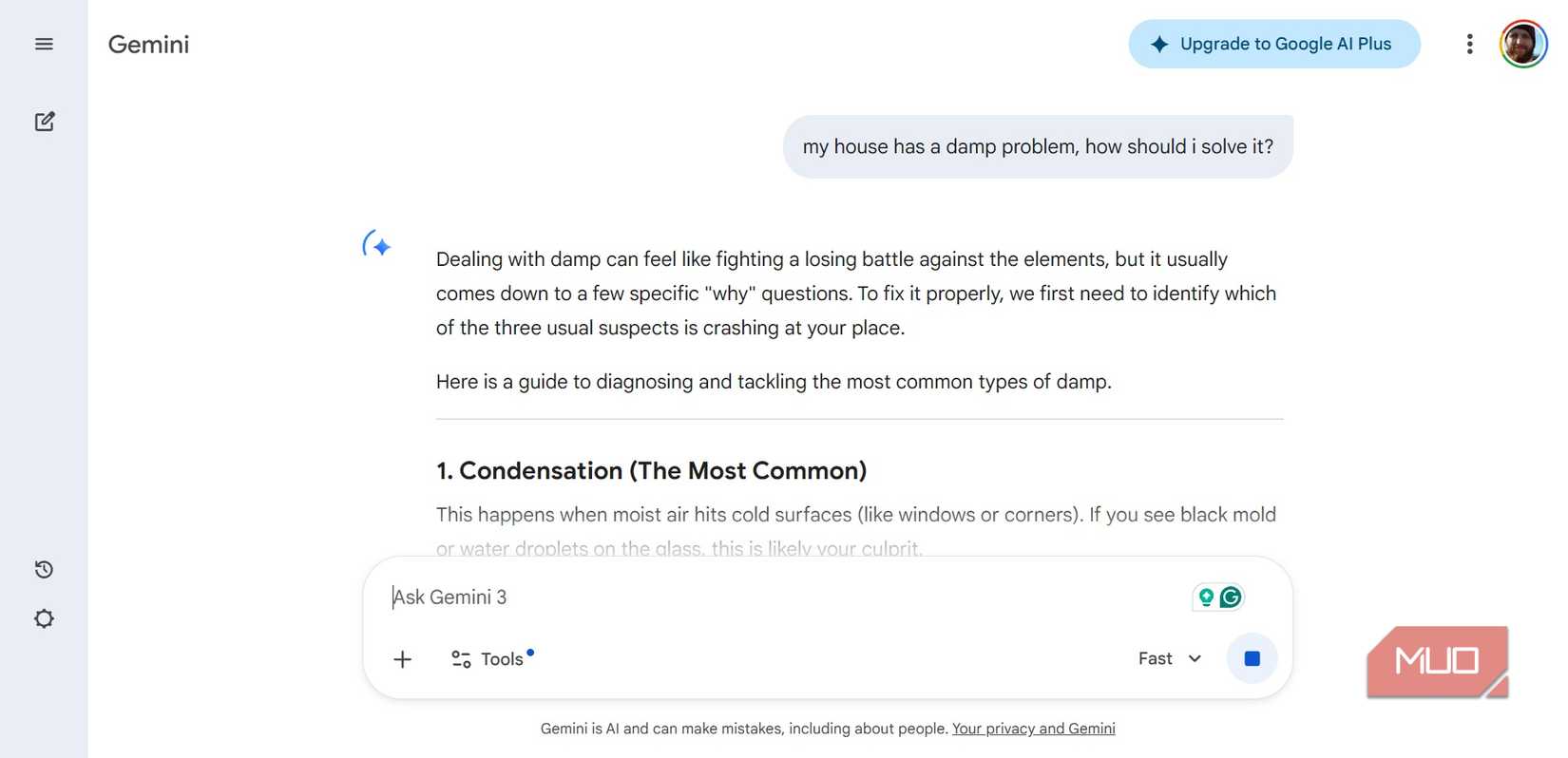Open the Tools picker icon
This screenshot has height=758, width=1568.
[x=460, y=658]
